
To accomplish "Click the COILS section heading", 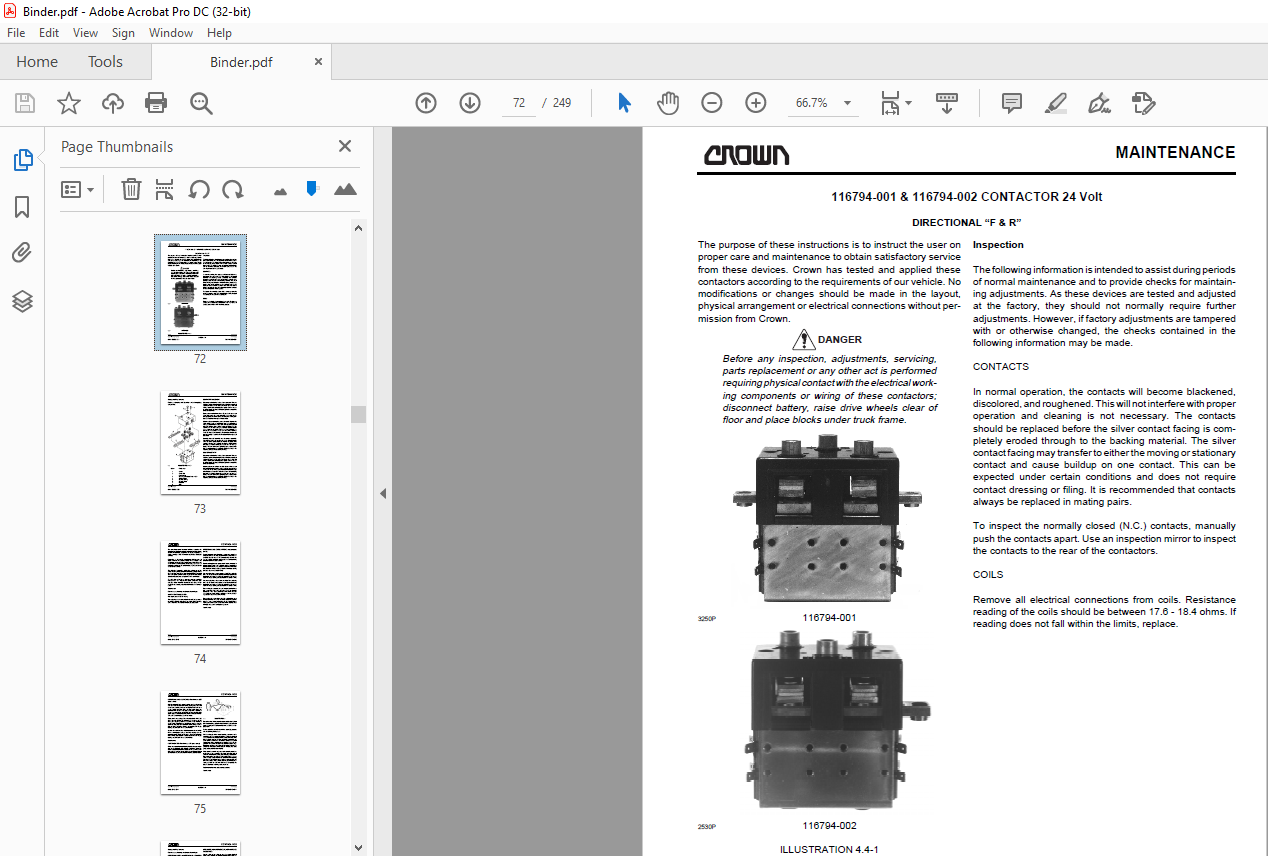I will (988, 575).
